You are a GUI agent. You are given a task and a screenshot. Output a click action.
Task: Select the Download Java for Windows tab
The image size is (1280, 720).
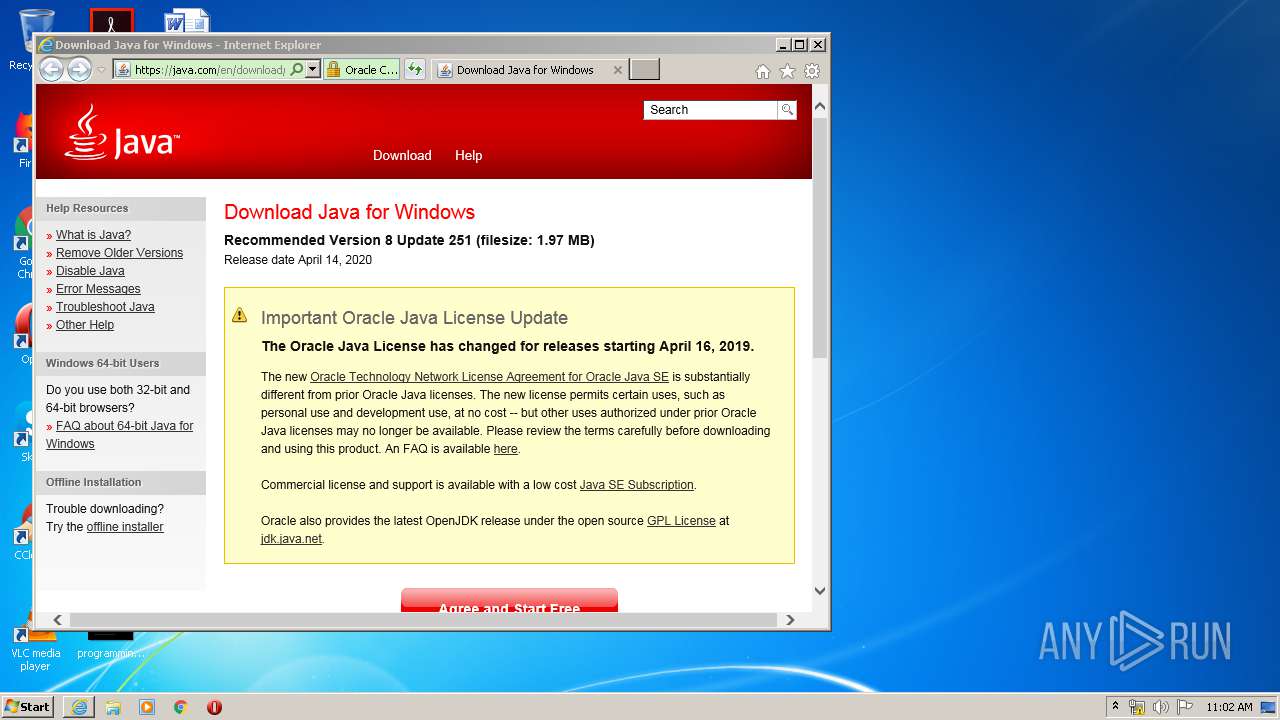pos(524,70)
